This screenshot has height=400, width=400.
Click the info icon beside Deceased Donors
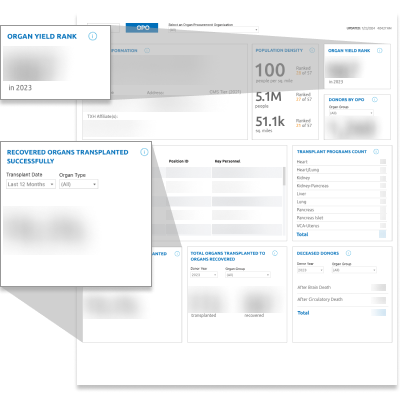tap(348, 253)
